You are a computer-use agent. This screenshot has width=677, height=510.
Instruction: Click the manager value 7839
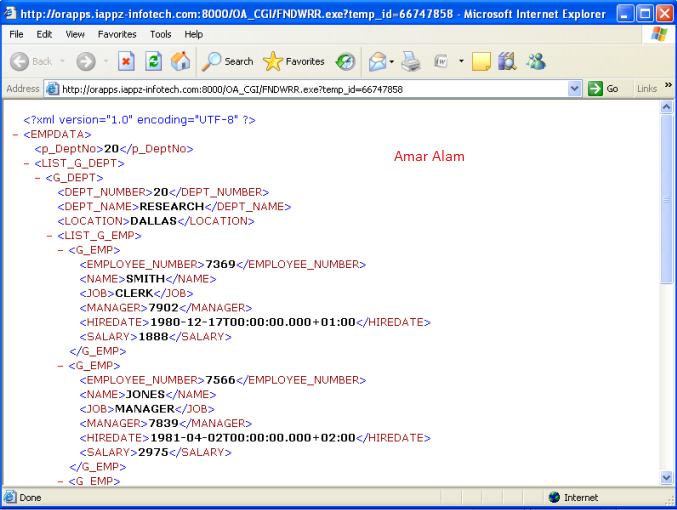[x=163, y=423]
